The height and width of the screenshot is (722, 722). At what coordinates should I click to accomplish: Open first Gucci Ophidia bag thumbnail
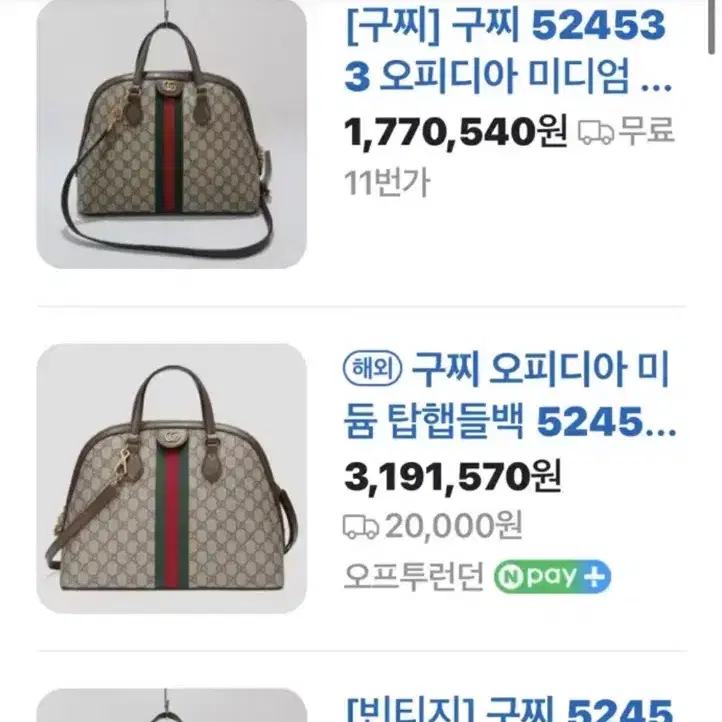click(171, 134)
